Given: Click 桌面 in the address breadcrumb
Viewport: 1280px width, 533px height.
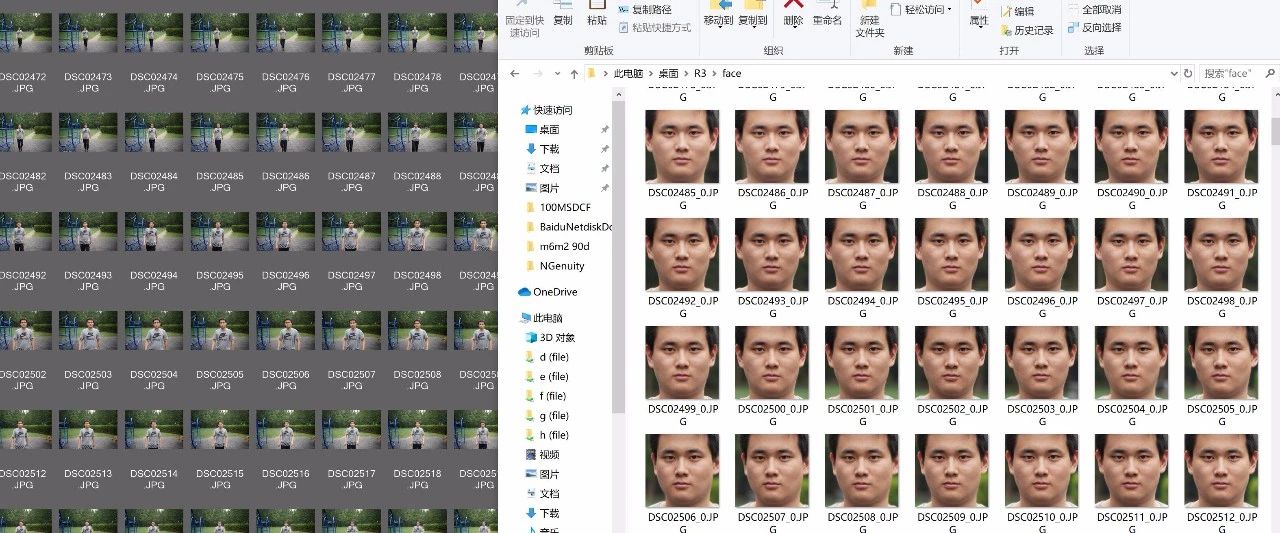Looking at the screenshot, I should pos(669,74).
